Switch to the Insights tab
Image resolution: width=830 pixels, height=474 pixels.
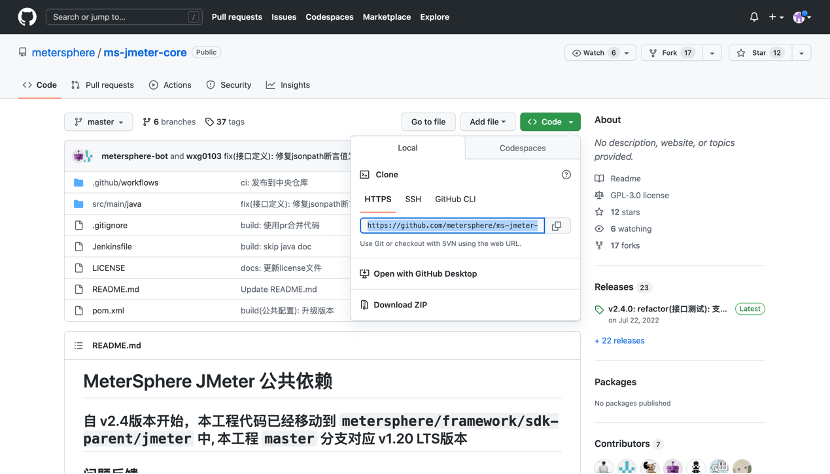pyautogui.click(x=287, y=85)
